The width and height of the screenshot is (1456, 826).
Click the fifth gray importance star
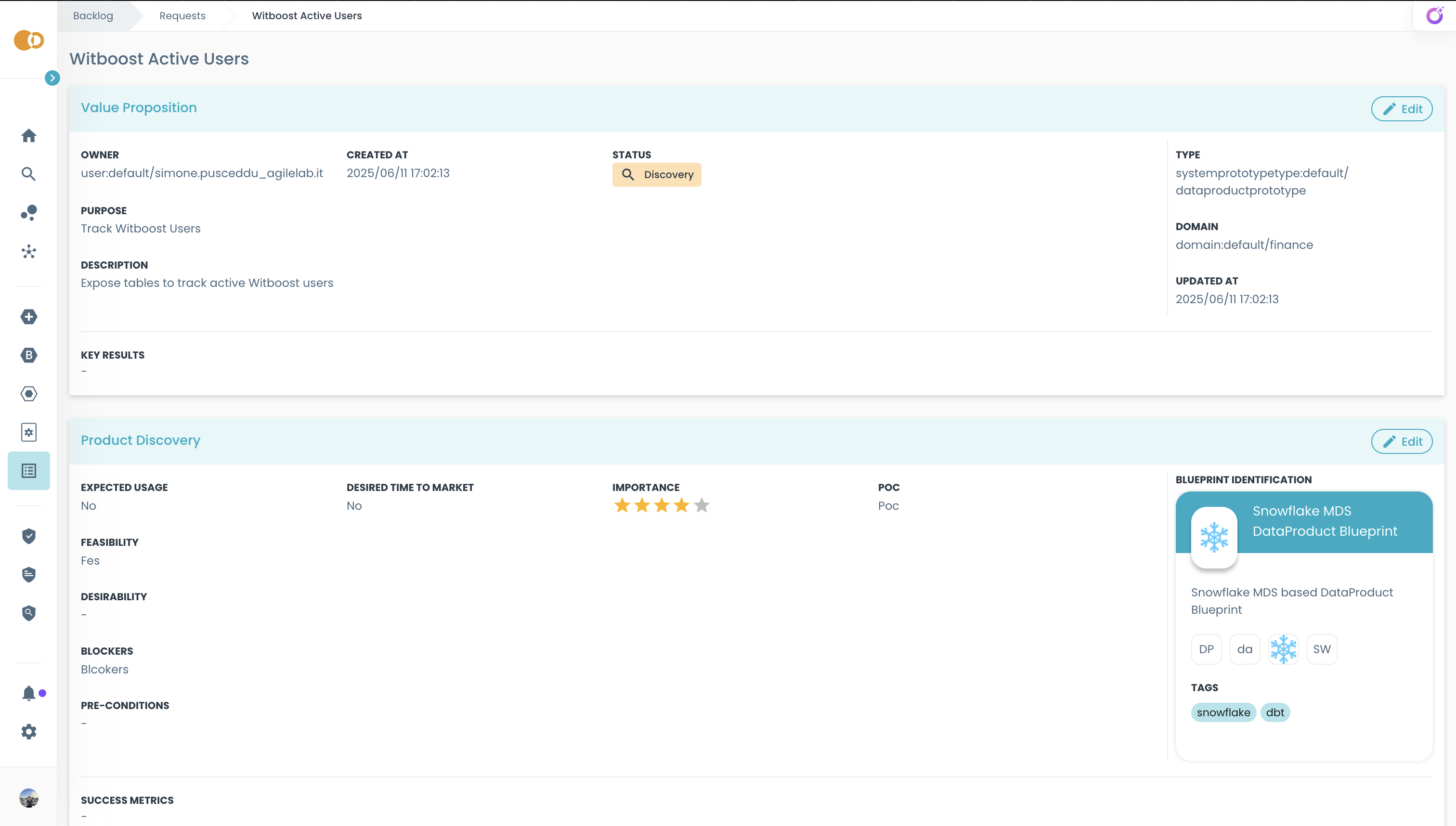coord(702,505)
